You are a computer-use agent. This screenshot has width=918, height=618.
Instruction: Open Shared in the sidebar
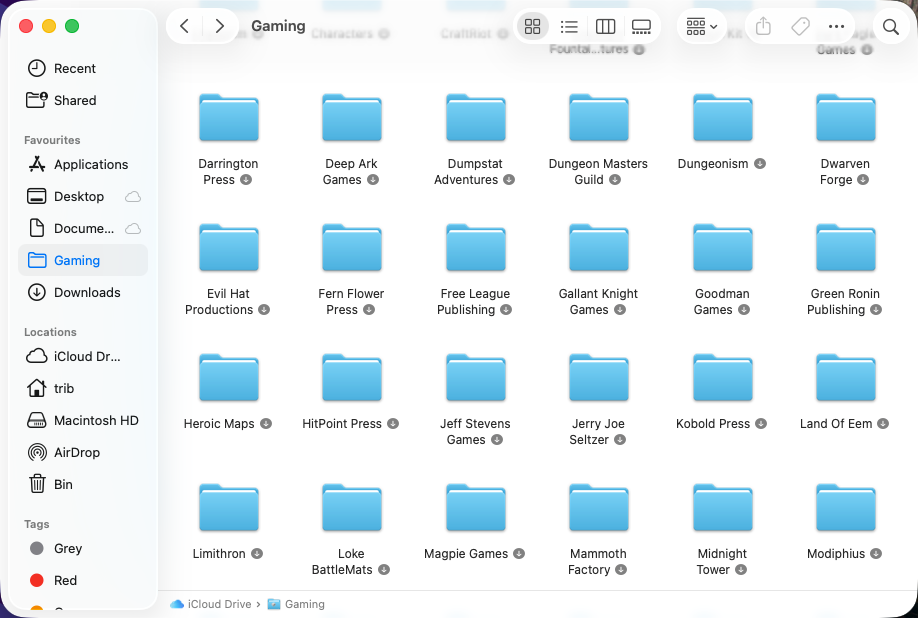tap(83, 100)
